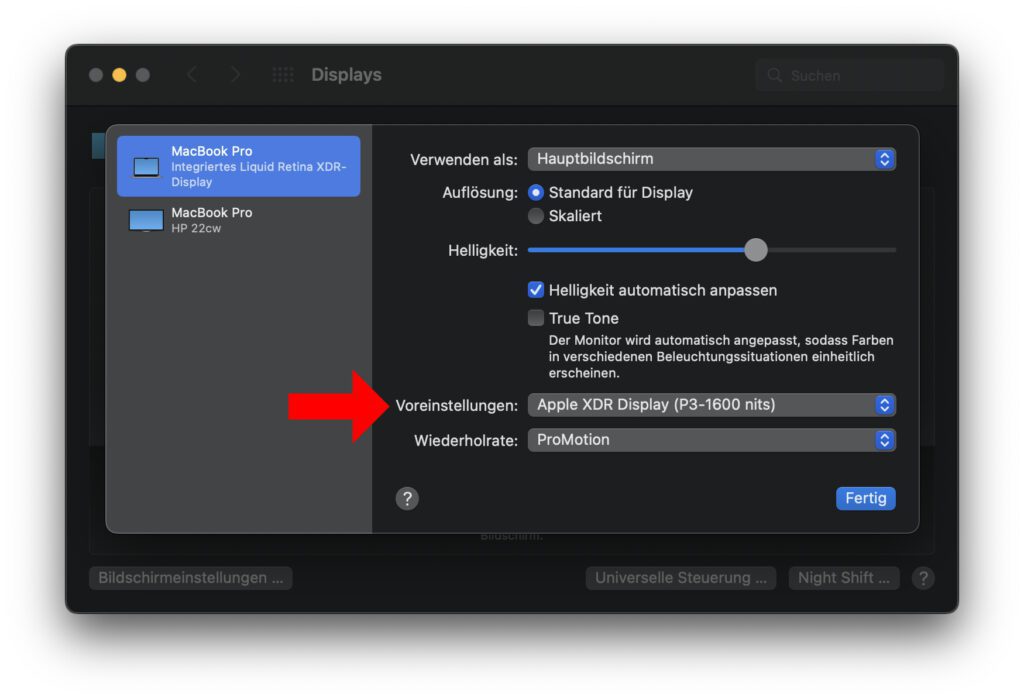Open the App Grid icon in the toolbar
This screenshot has width=1024, height=700.
(x=282, y=74)
